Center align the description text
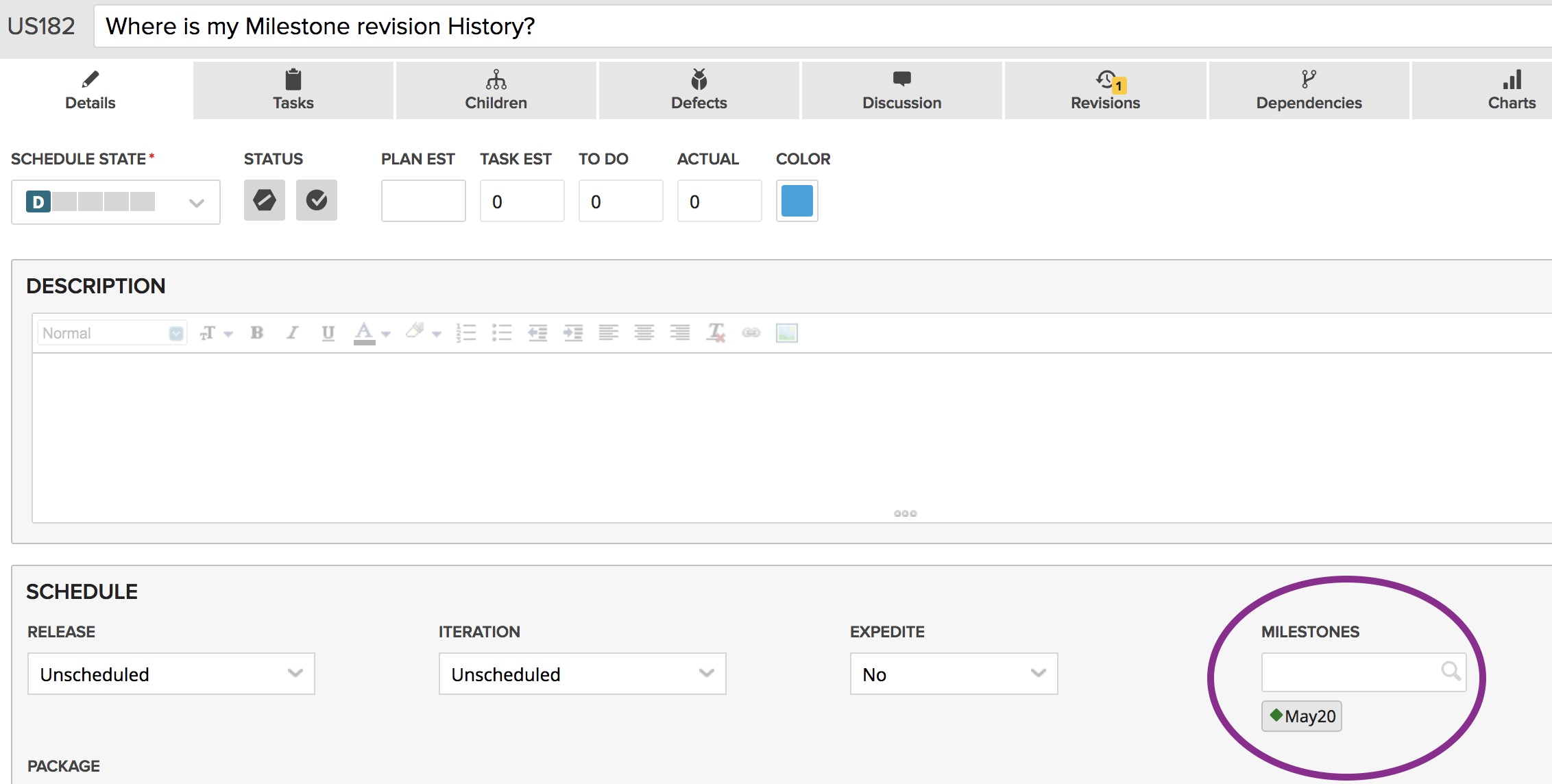This screenshot has width=1552, height=784. tap(644, 333)
